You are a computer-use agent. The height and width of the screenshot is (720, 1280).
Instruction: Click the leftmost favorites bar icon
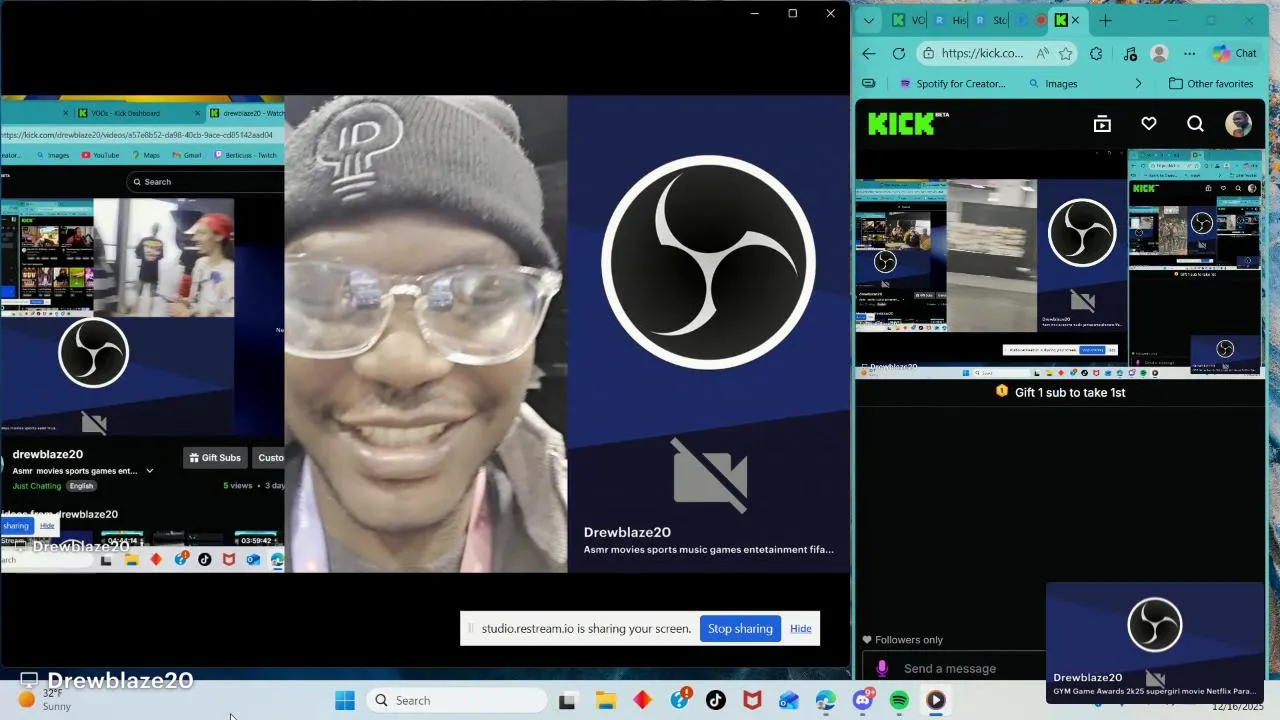pyautogui.click(x=868, y=84)
